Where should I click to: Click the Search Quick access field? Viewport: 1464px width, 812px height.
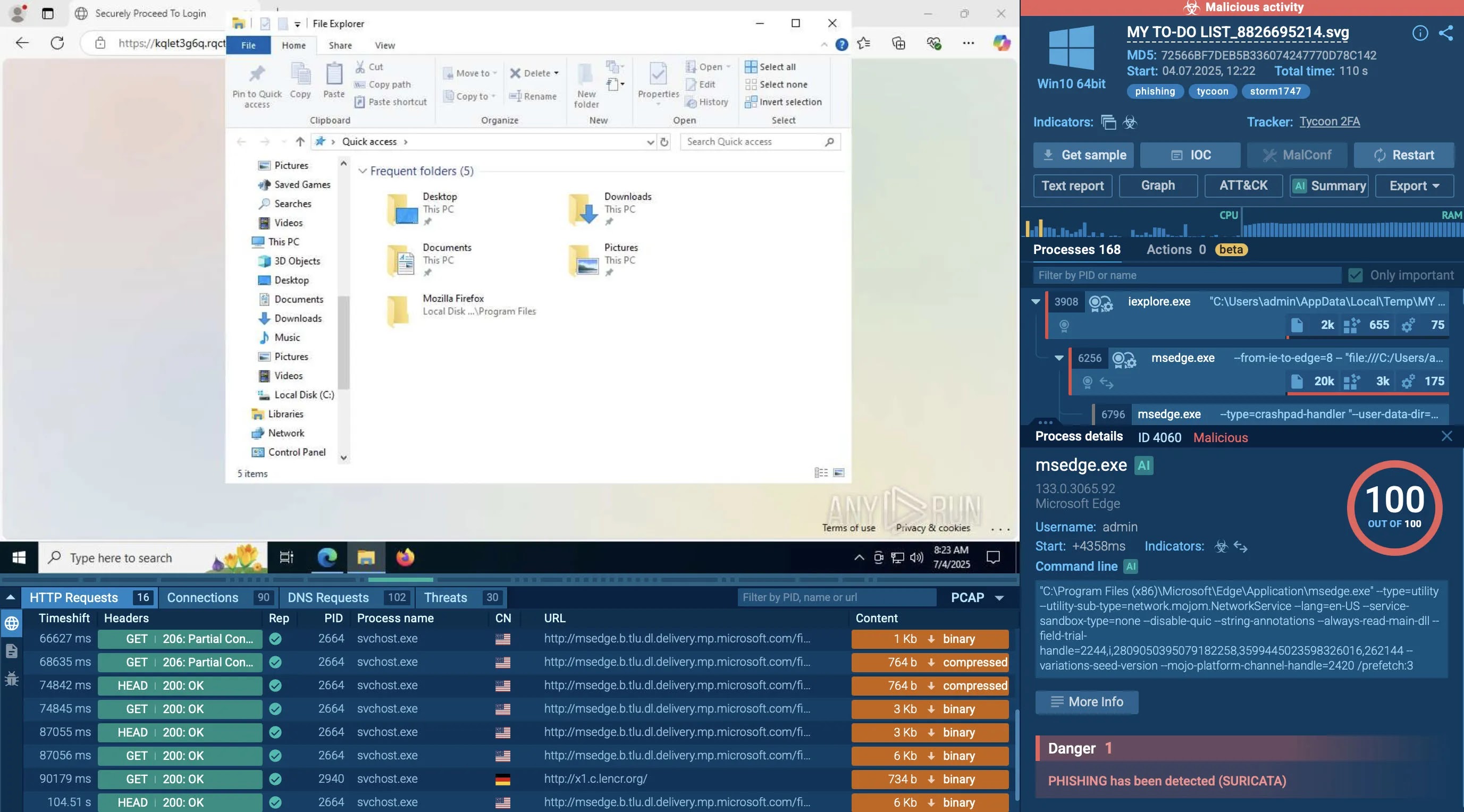(x=760, y=142)
